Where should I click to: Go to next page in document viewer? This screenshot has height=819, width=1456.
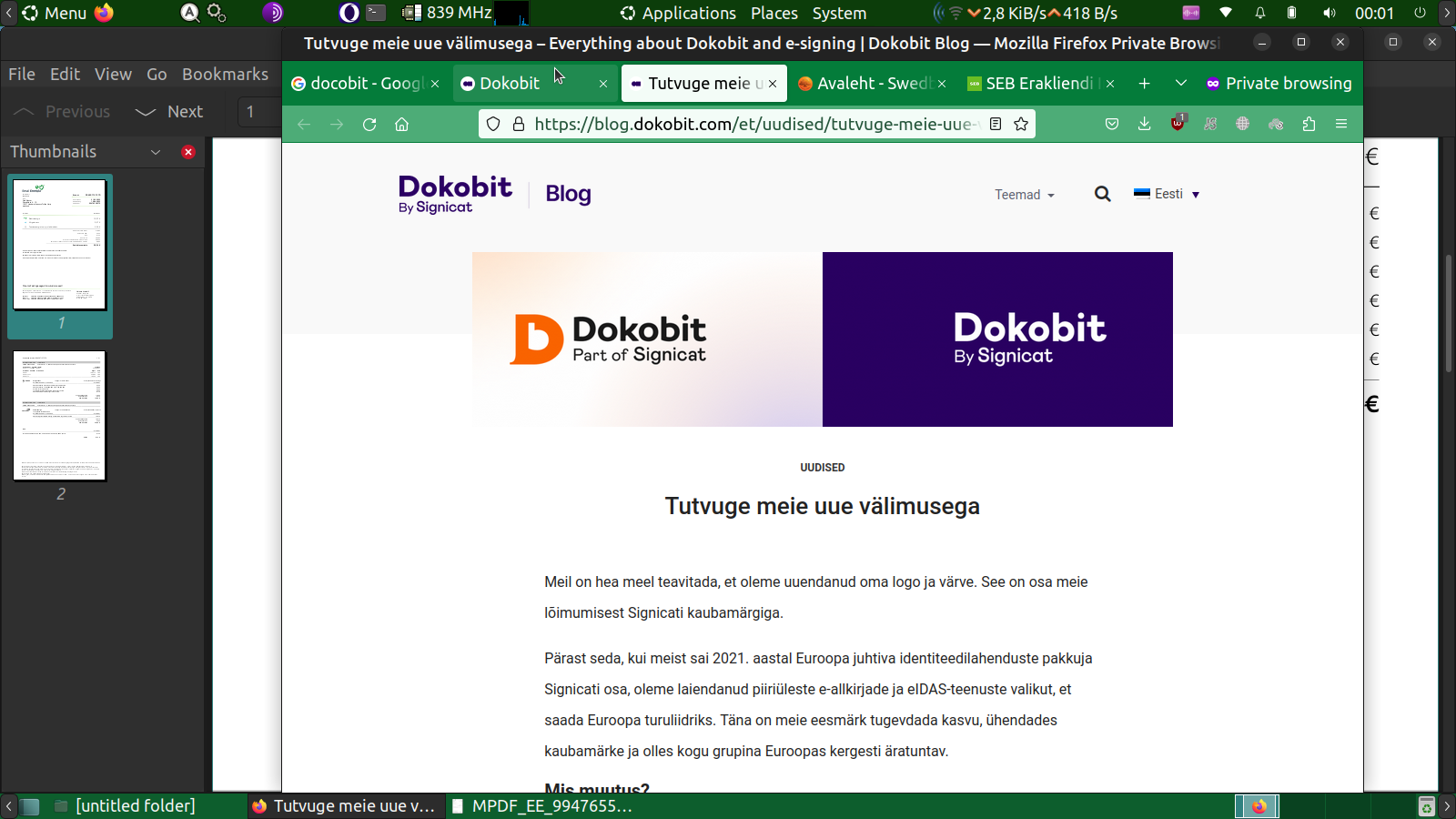click(x=169, y=111)
